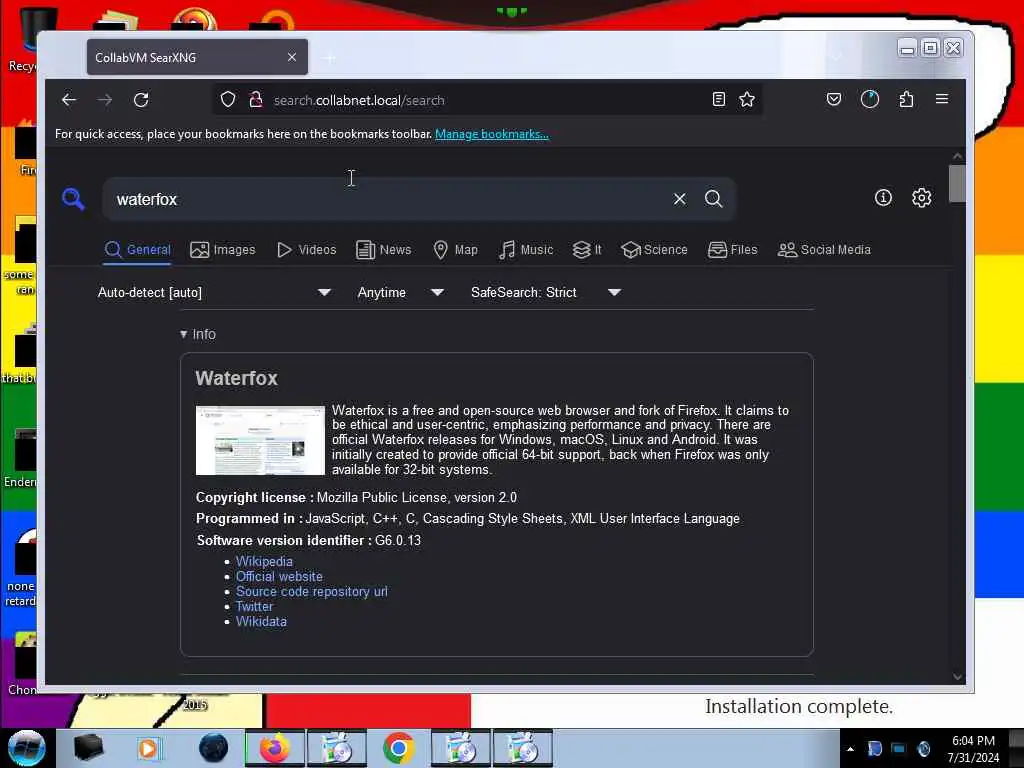This screenshot has height=768, width=1024.
Task: Click the scrollbar down arrow
Action: click(x=957, y=677)
